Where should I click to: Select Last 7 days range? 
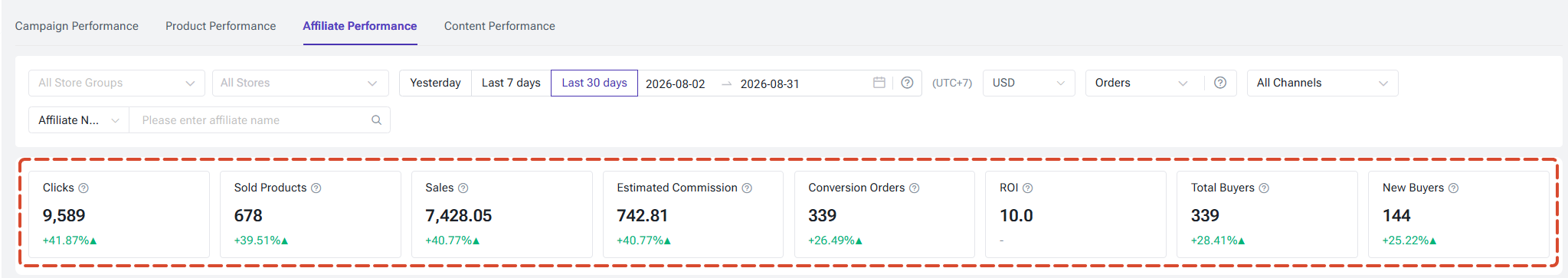(511, 83)
